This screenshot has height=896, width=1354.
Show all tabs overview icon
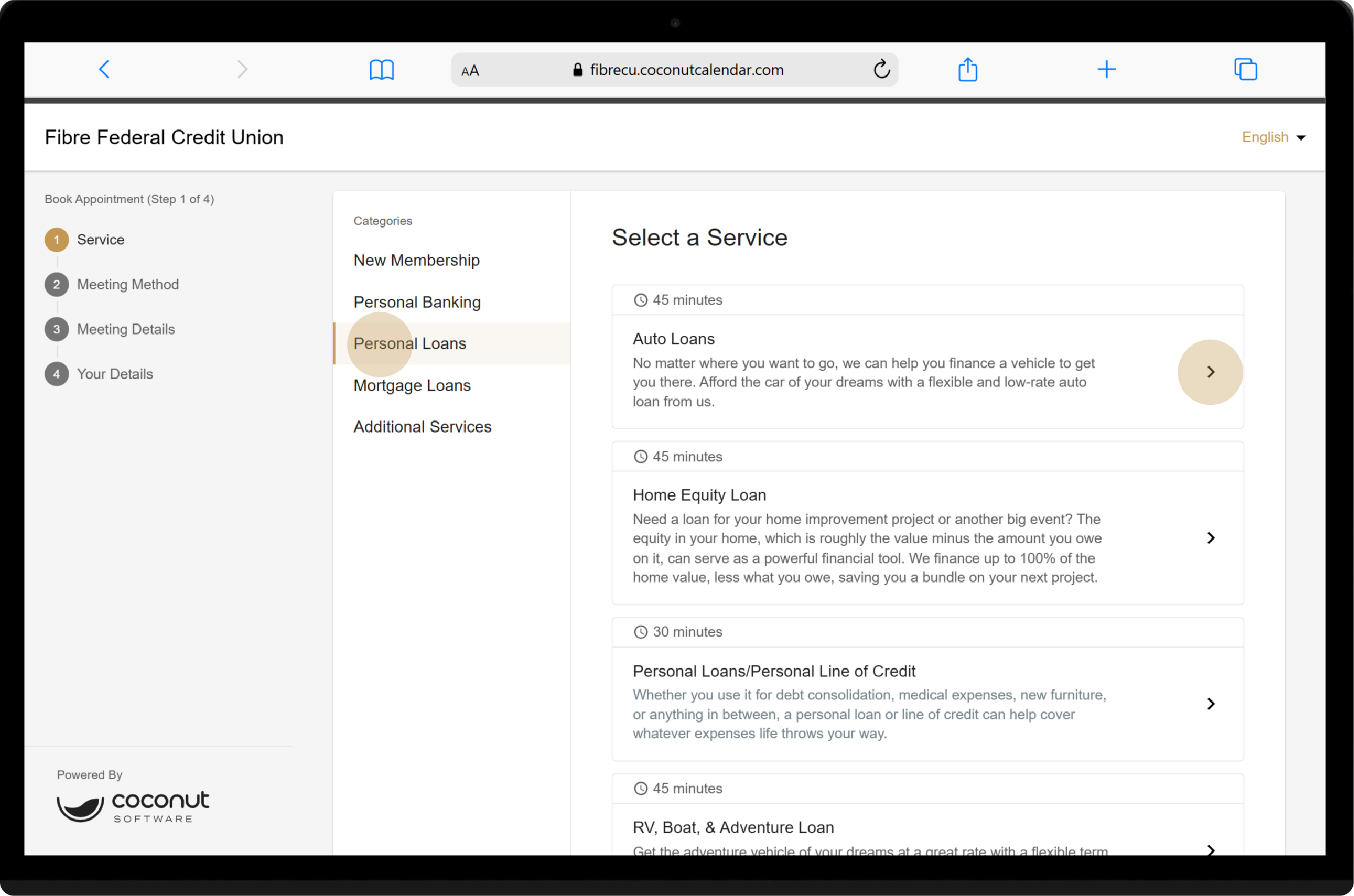[1245, 69]
